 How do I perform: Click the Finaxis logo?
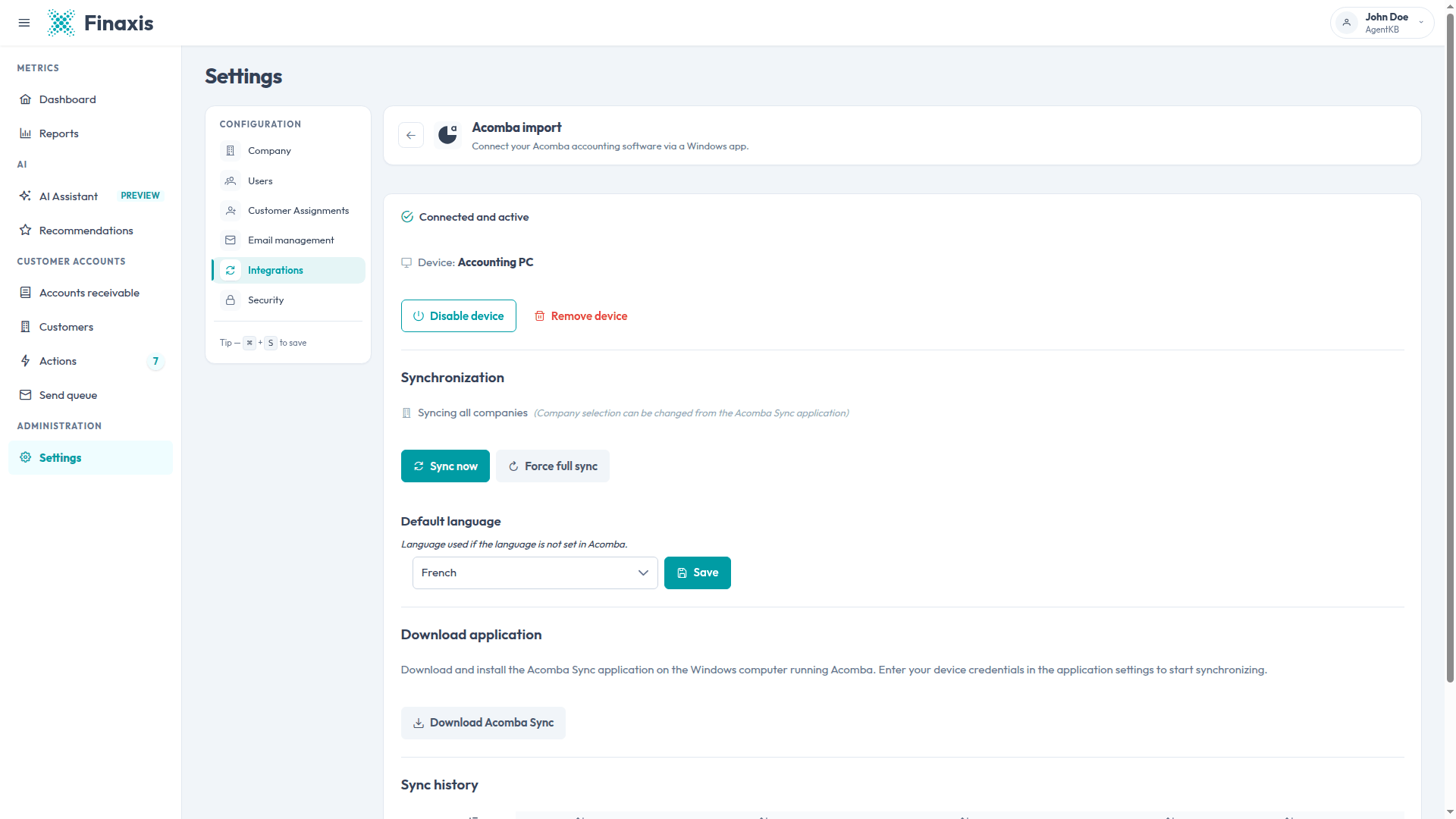pyautogui.click(x=100, y=23)
